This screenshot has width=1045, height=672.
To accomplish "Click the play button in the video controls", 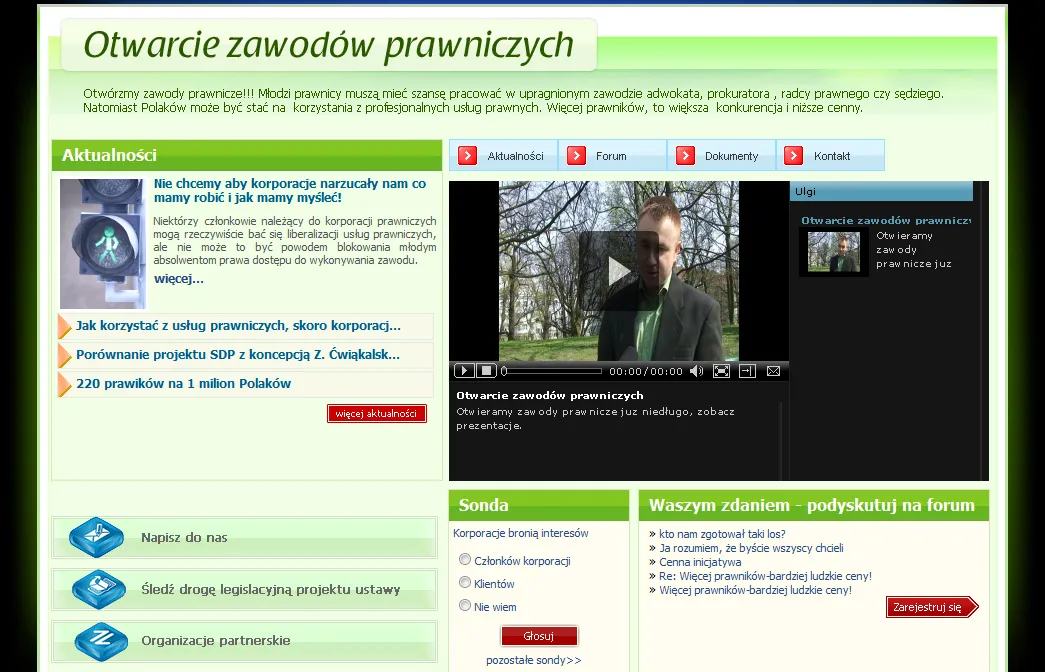I will tap(465, 371).
